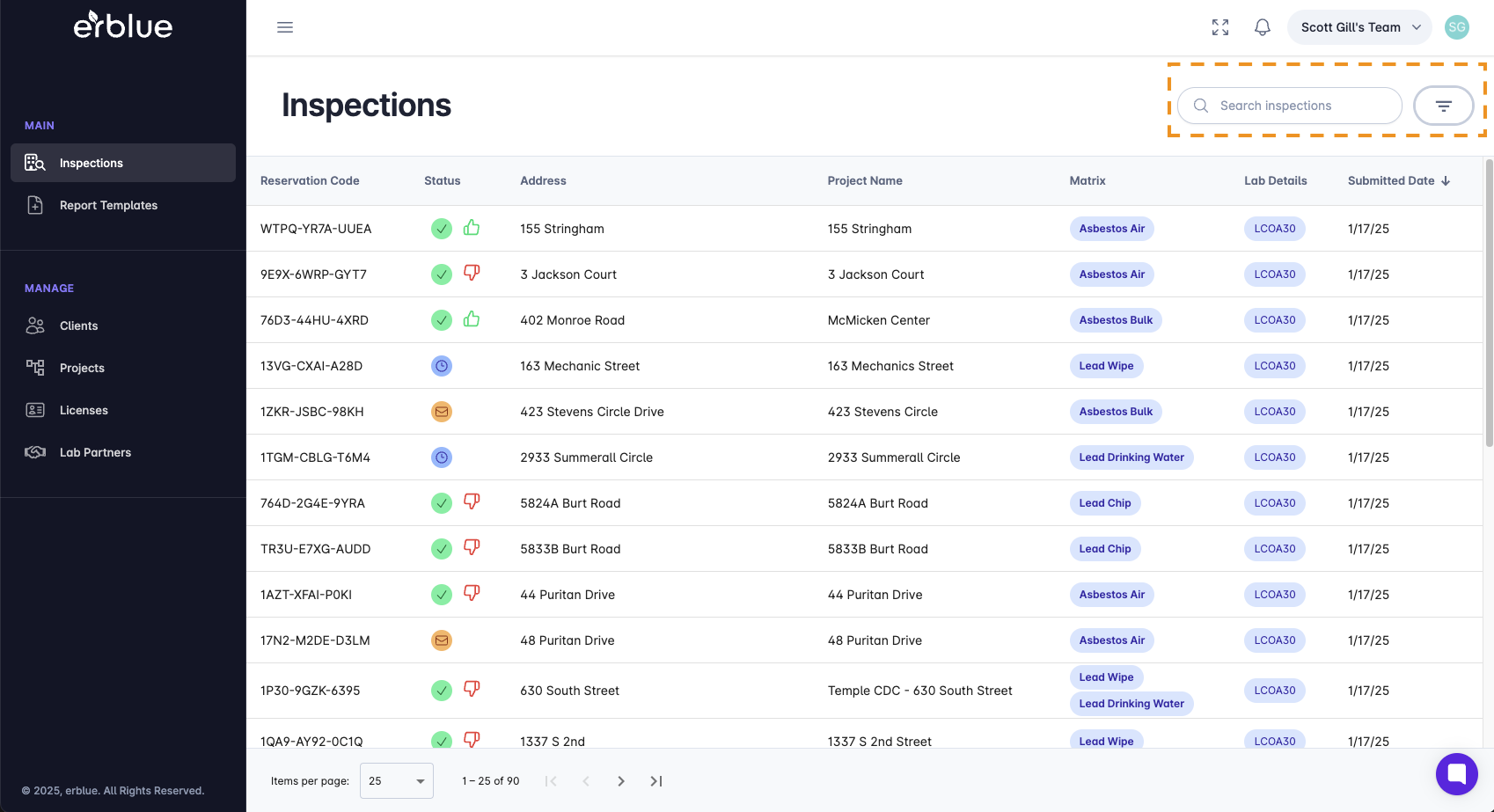The height and width of the screenshot is (812, 1494).
Task: Open Report Templates in sidebar
Action: (x=108, y=205)
